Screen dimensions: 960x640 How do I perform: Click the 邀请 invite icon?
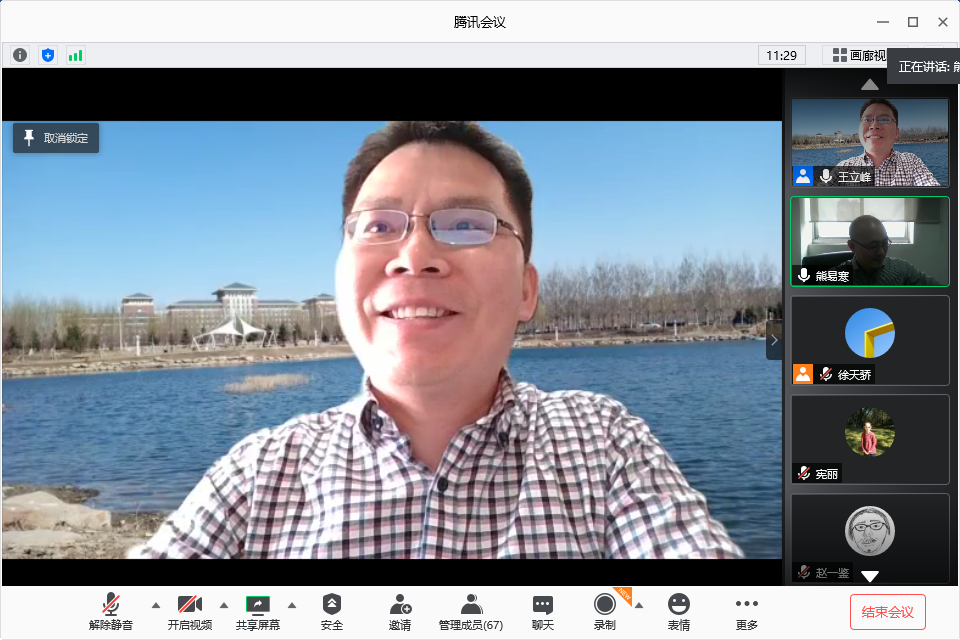point(400,611)
